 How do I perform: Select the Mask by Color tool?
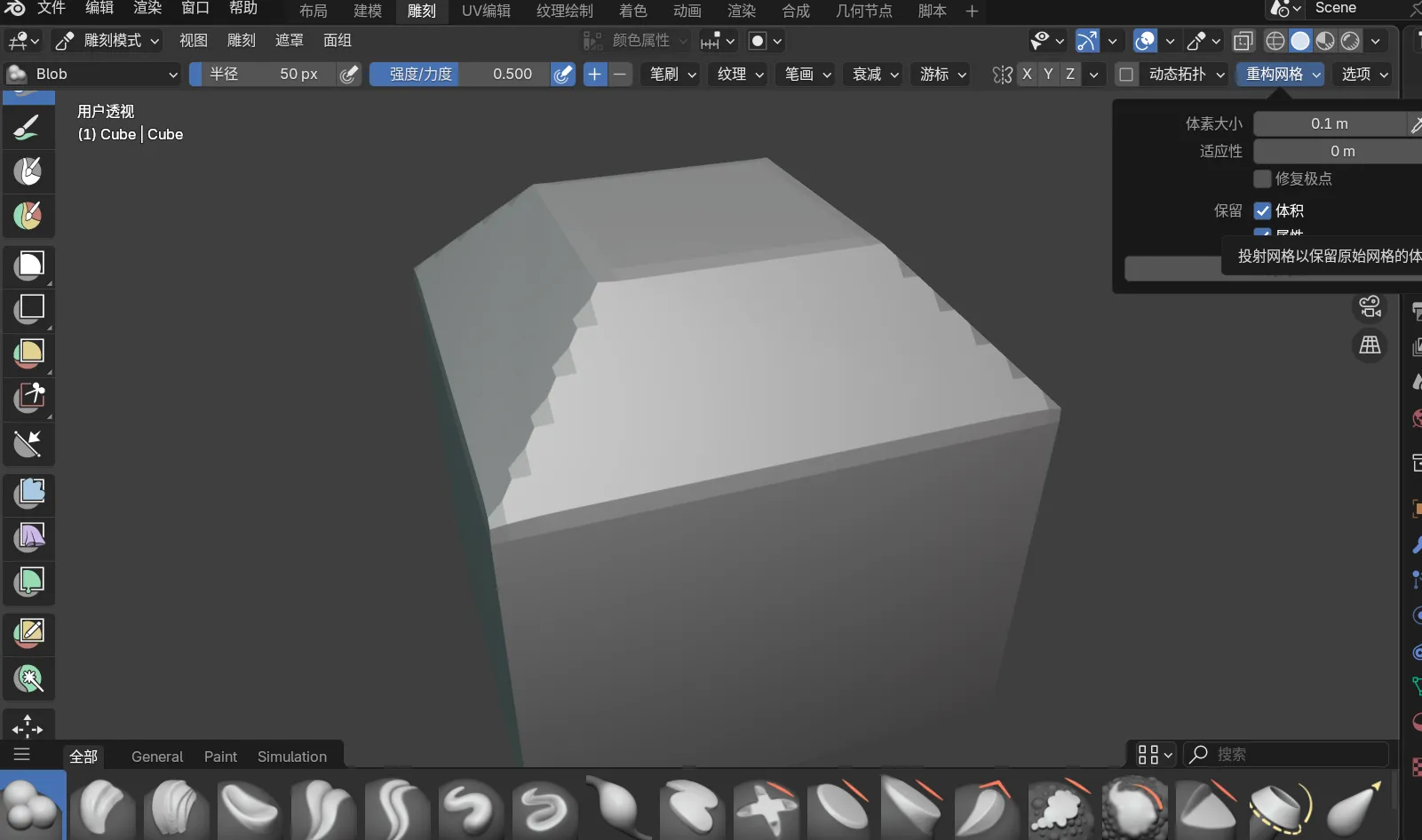pyautogui.click(x=29, y=679)
